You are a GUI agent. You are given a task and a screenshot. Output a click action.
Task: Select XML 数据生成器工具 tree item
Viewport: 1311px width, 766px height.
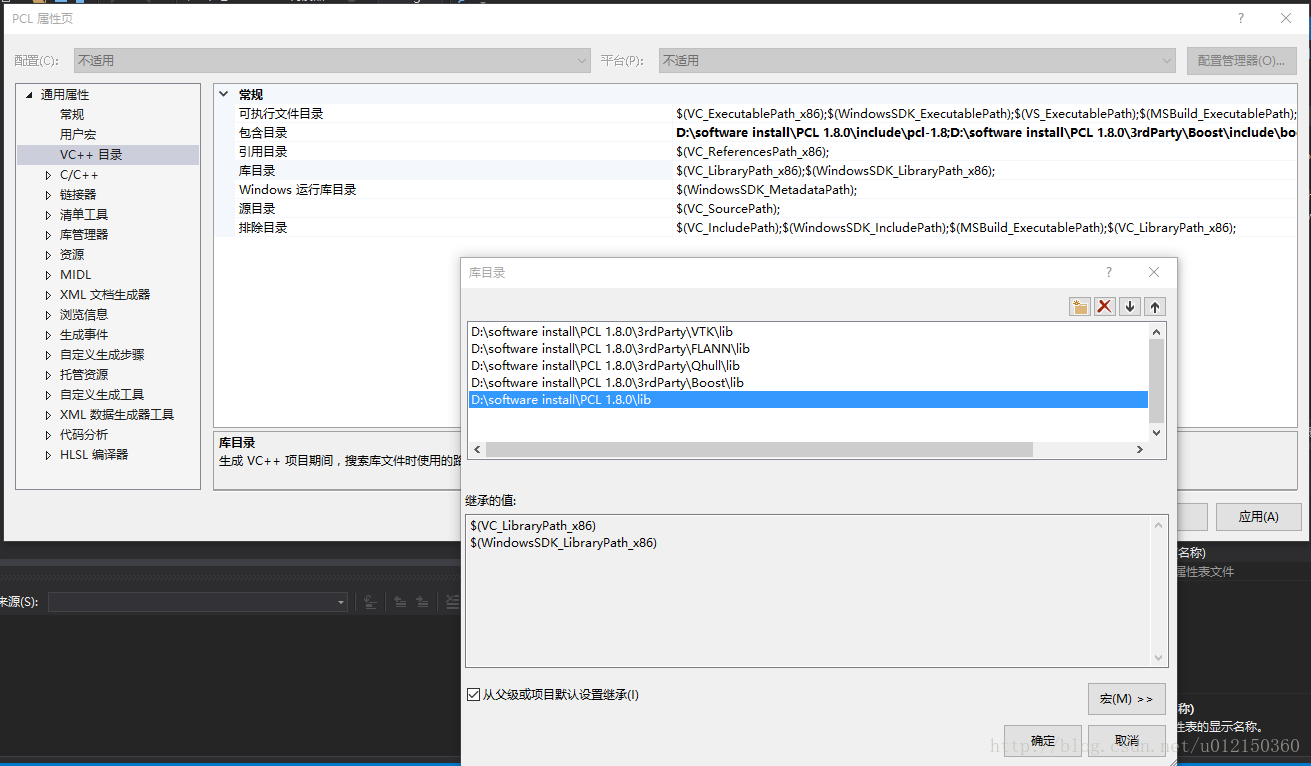(x=117, y=415)
